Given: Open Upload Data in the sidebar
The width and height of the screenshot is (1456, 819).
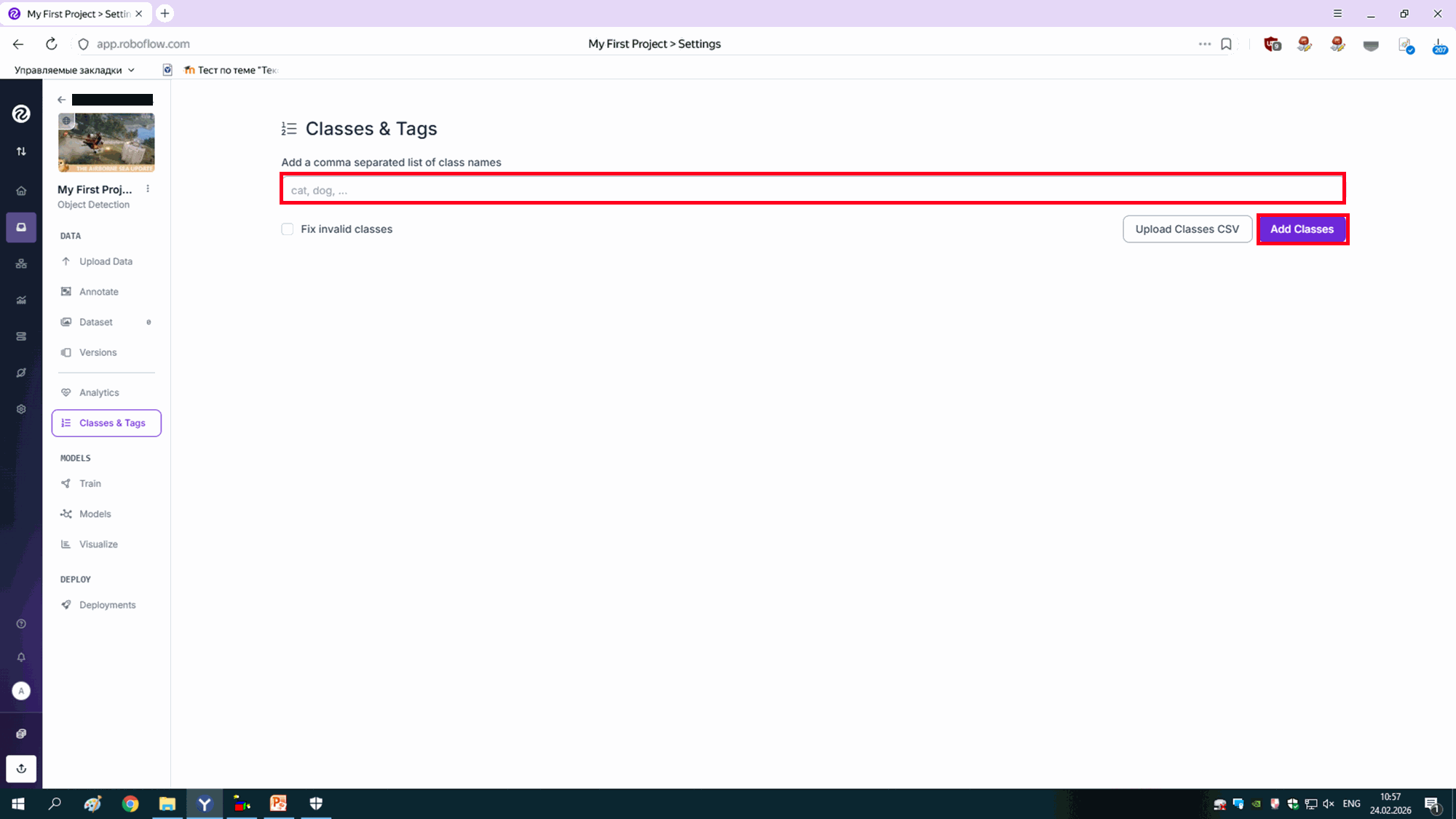Looking at the screenshot, I should [x=106, y=261].
